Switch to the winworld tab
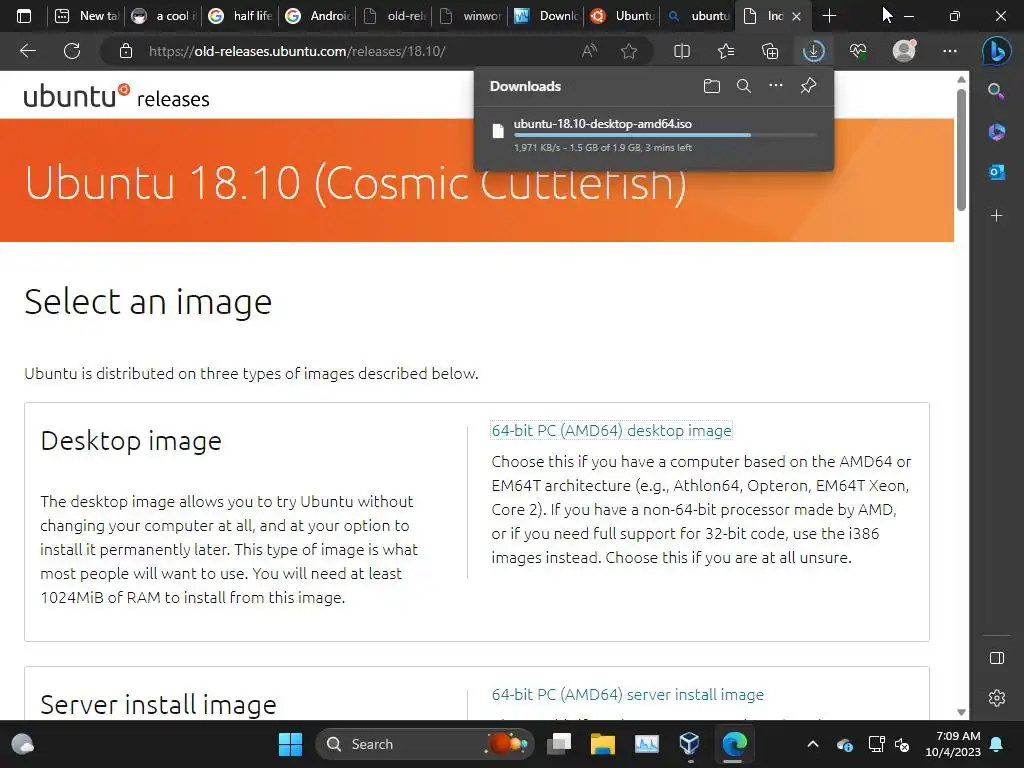The image size is (1024, 768). pos(471,16)
